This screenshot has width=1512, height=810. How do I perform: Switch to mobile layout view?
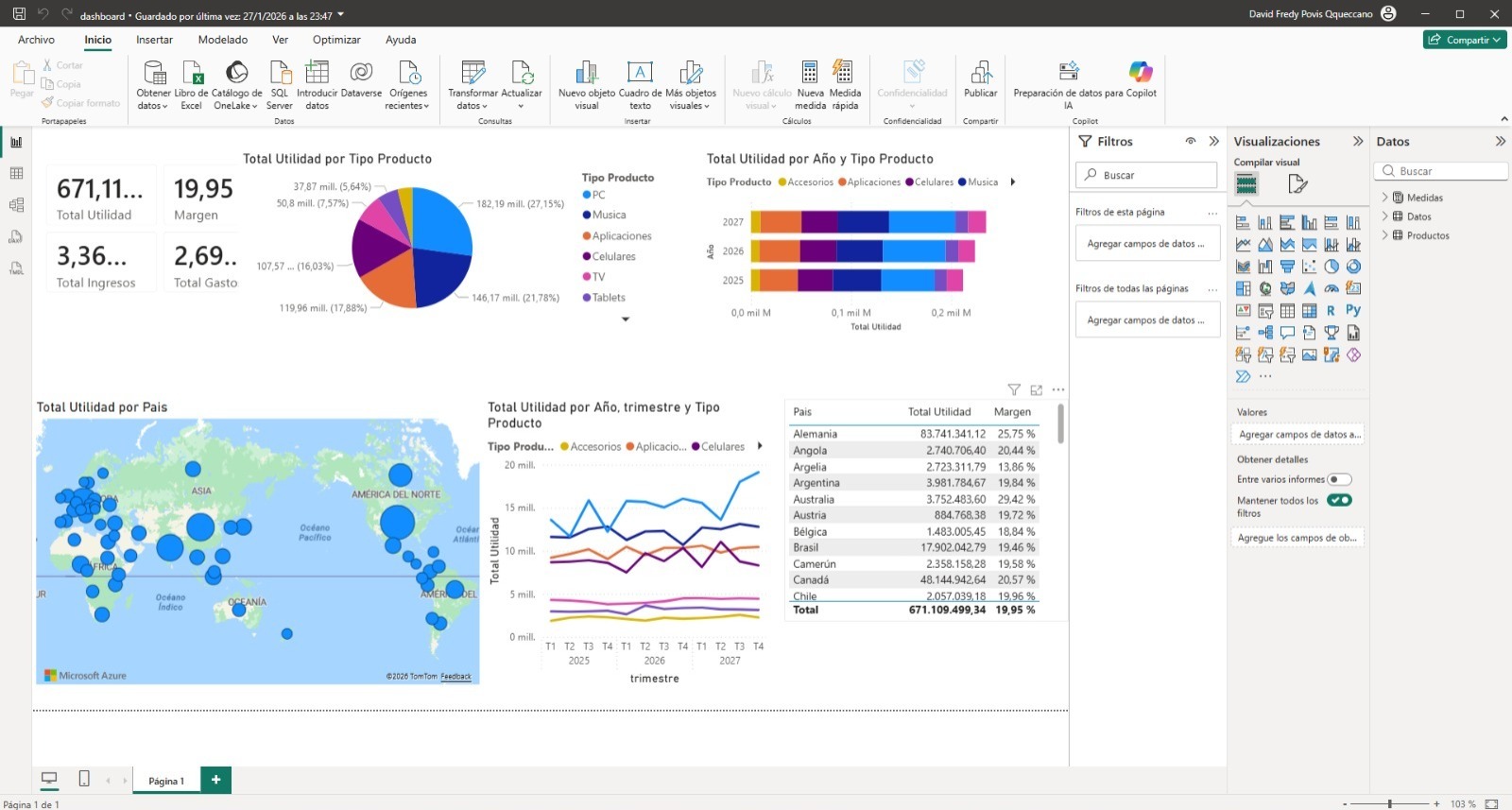84,779
